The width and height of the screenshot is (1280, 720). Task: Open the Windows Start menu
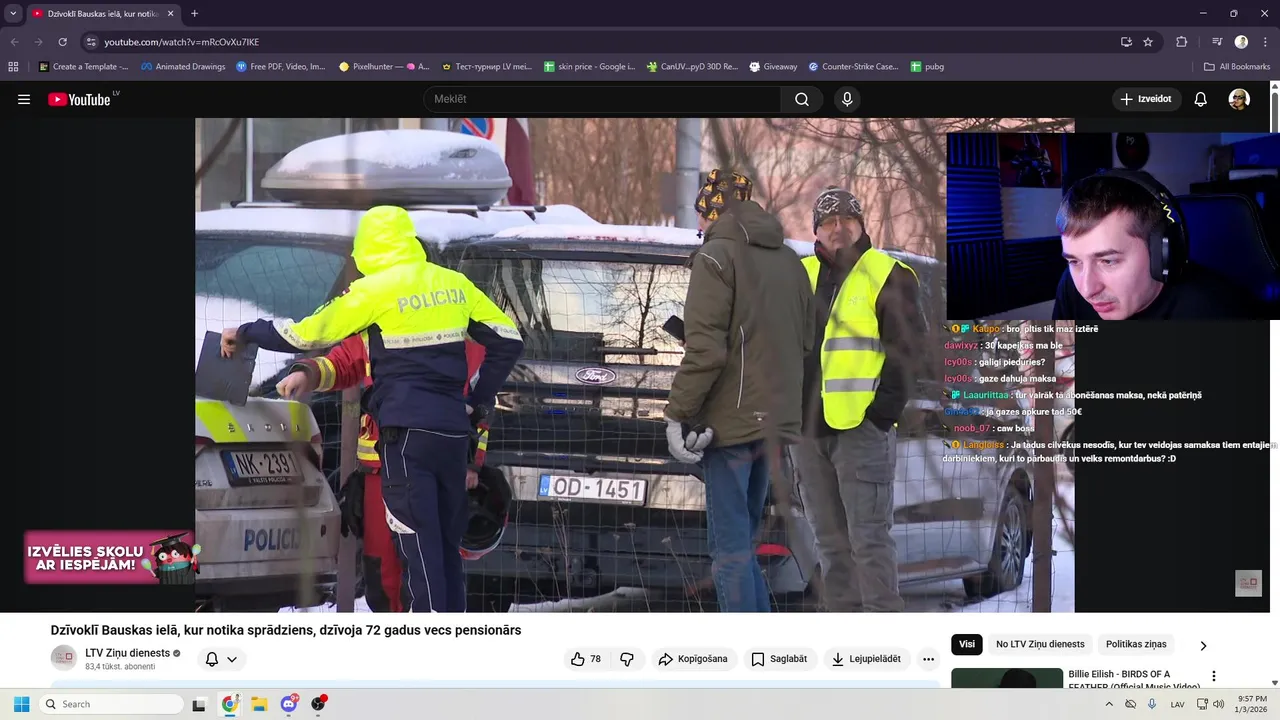click(x=21, y=704)
